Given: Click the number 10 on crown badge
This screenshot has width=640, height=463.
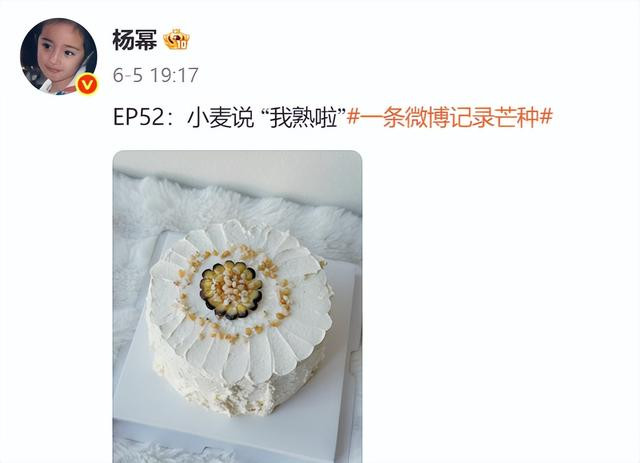Looking at the screenshot, I should coord(182,44).
